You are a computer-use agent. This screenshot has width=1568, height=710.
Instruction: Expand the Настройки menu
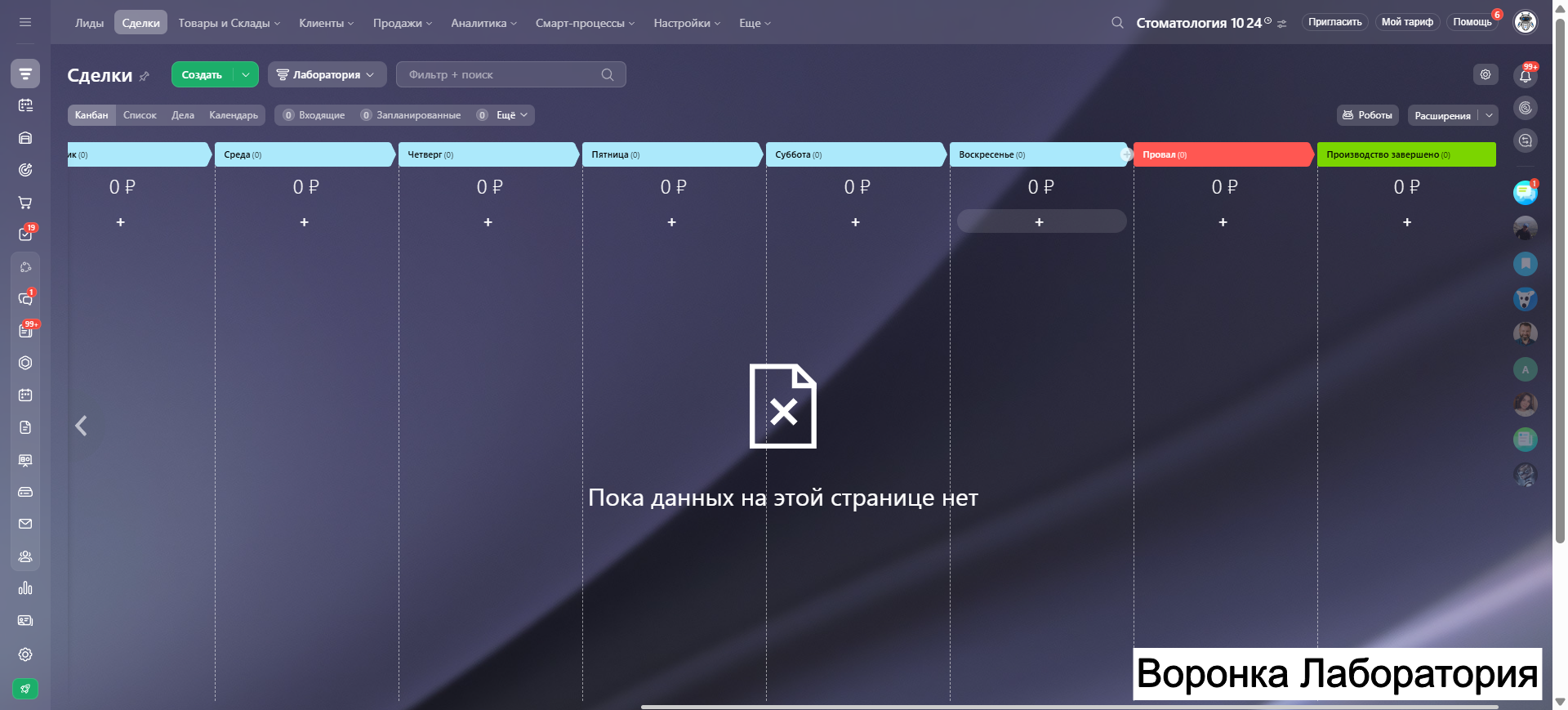687,23
